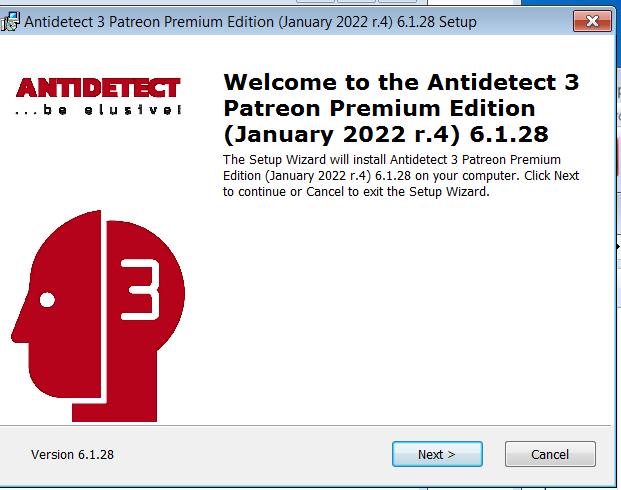
Task: Click the installer icon in the title bar
Action: pyautogui.click(x=9, y=21)
